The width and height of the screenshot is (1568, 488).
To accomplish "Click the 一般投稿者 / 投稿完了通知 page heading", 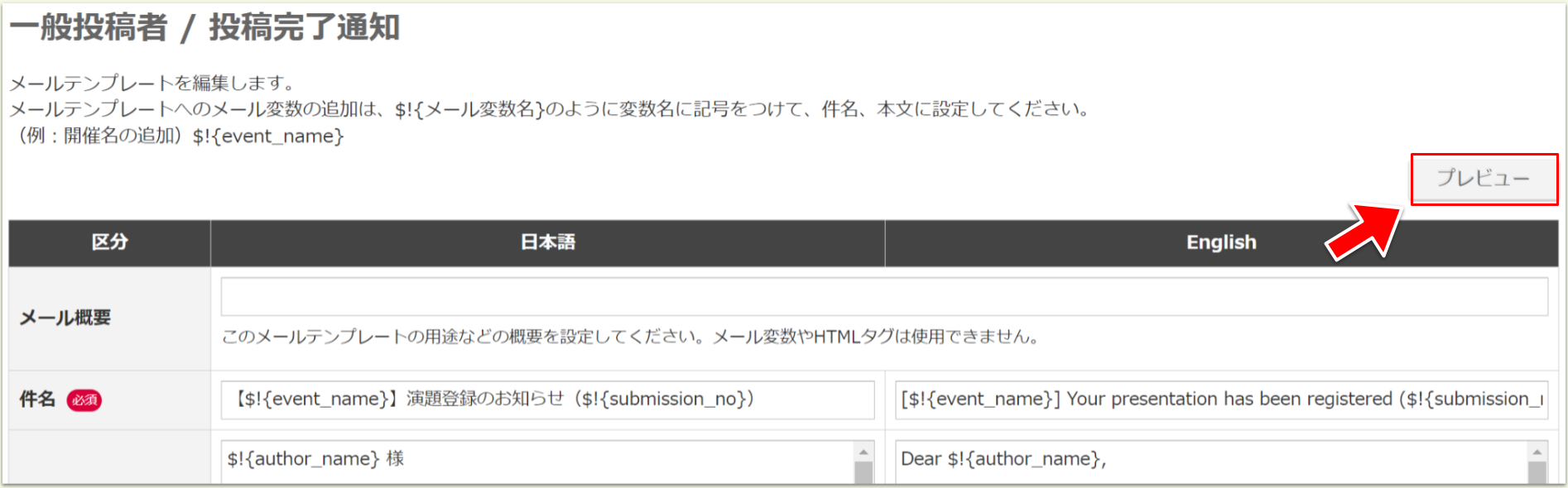I will (x=204, y=27).
